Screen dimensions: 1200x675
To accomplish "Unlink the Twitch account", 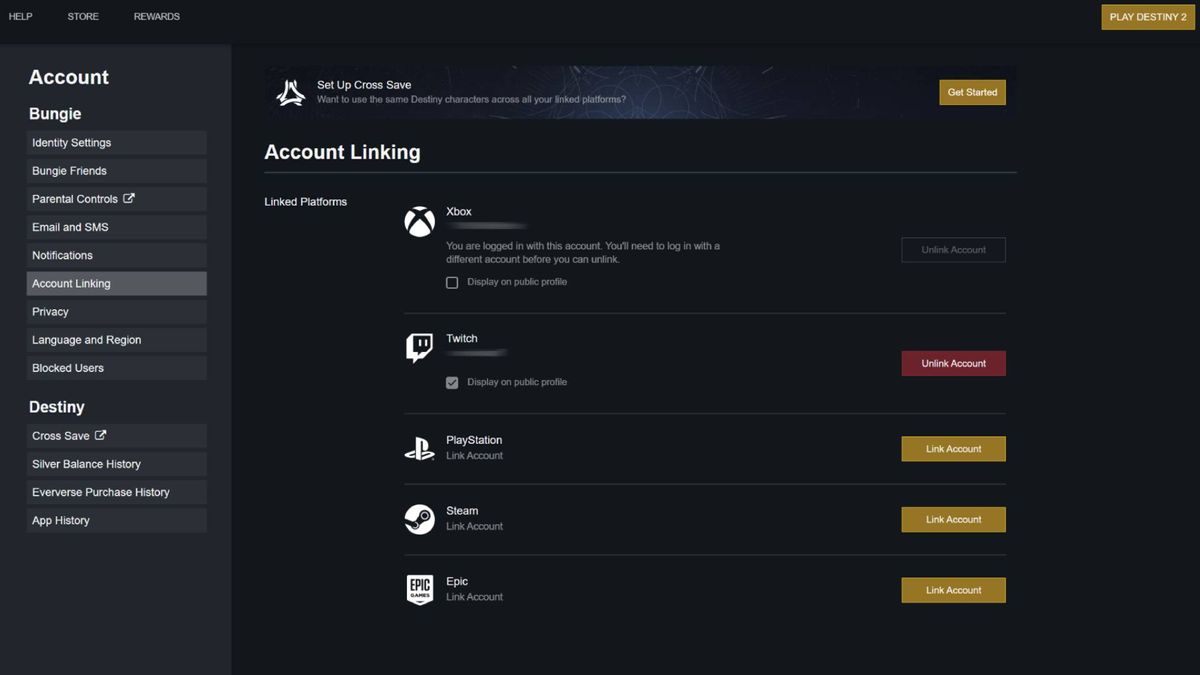I will click(x=953, y=363).
